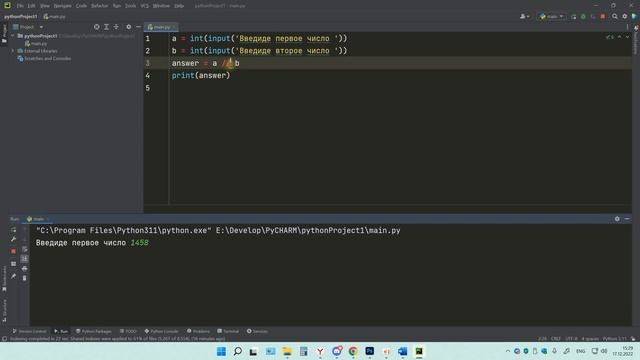Open the Services tool tab
This screenshot has height=360, width=640.
point(257,331)
